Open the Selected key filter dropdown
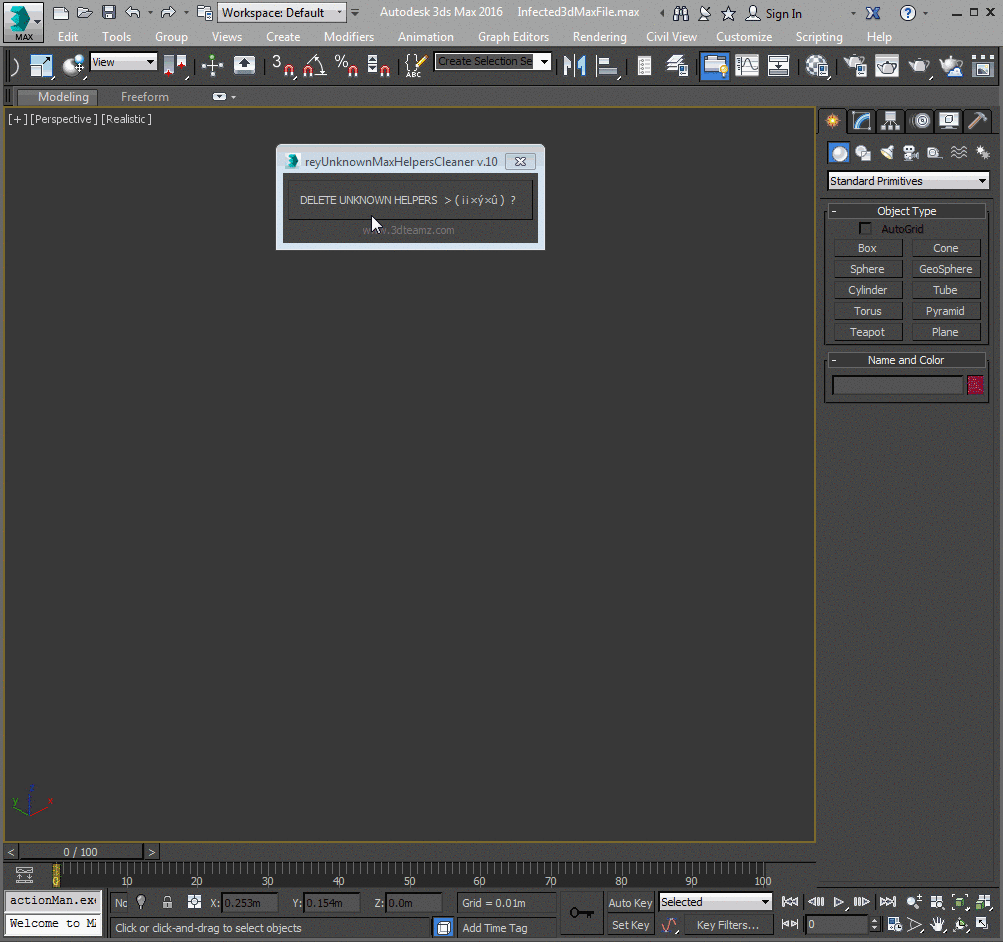The width and height of the screenshot is (1003, 942). point(715,902)
